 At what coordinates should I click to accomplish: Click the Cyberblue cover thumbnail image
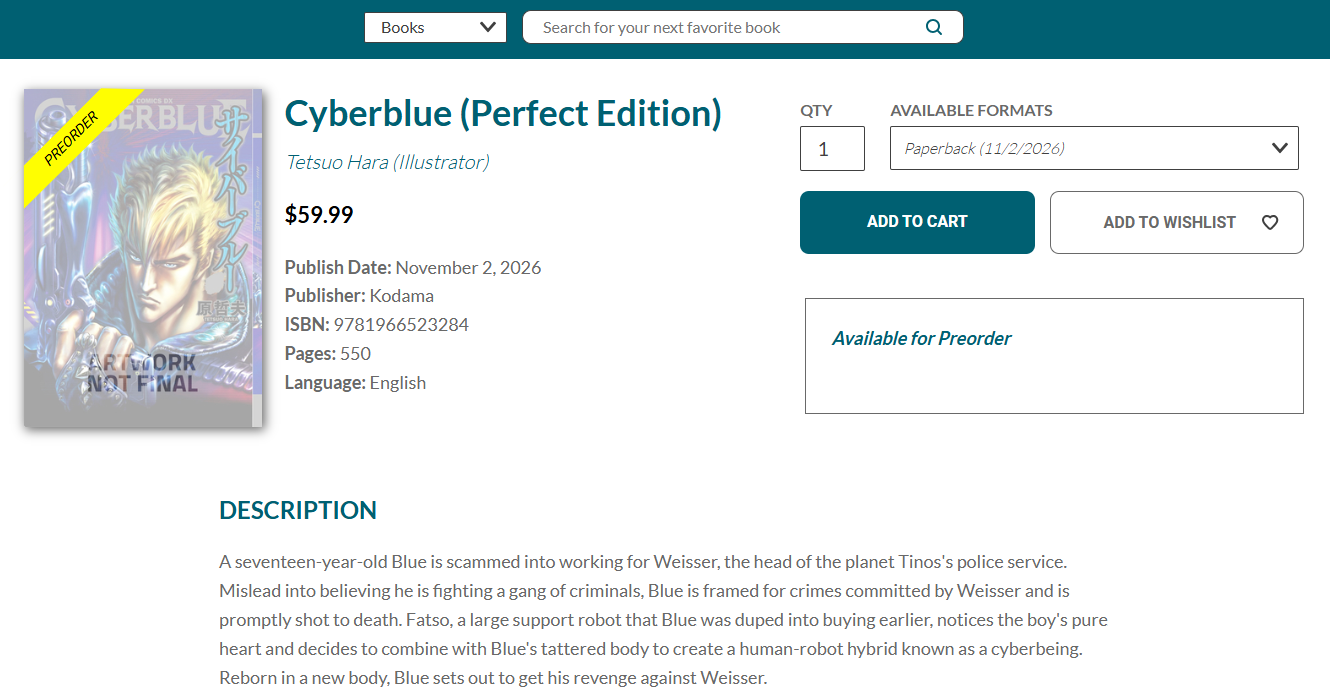pyautogui.click(x=143, y=258)
